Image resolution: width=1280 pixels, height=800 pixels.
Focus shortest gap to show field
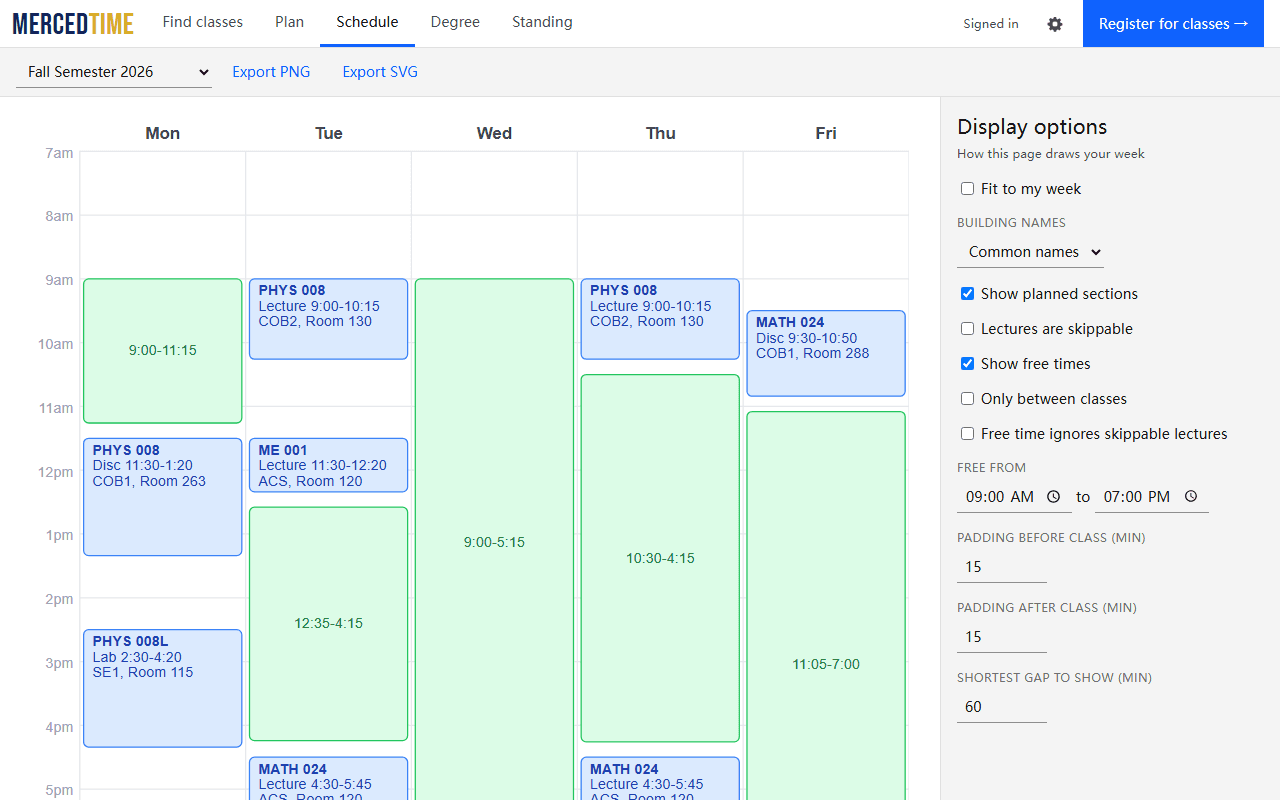tap(1002, 707)
